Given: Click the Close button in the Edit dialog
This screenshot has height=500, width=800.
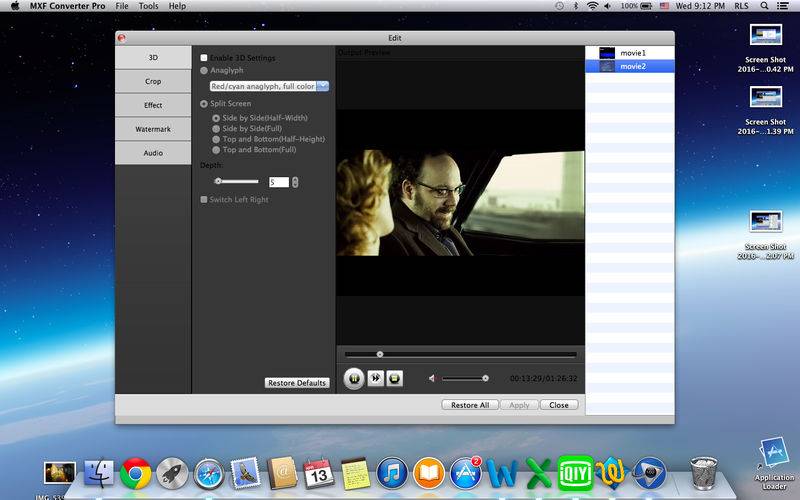Looking at the screenshot, I should [559, 405].
